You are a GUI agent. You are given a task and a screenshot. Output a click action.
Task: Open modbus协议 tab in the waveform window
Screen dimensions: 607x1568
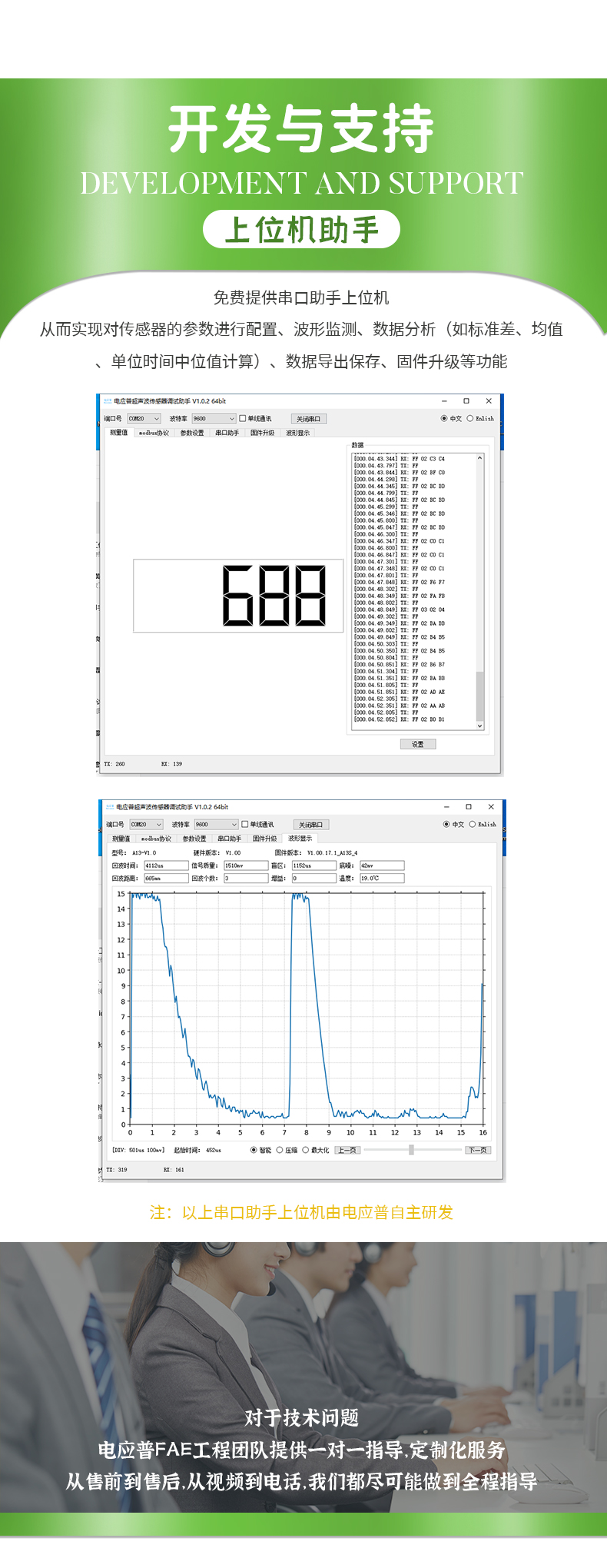pos(156,839)
